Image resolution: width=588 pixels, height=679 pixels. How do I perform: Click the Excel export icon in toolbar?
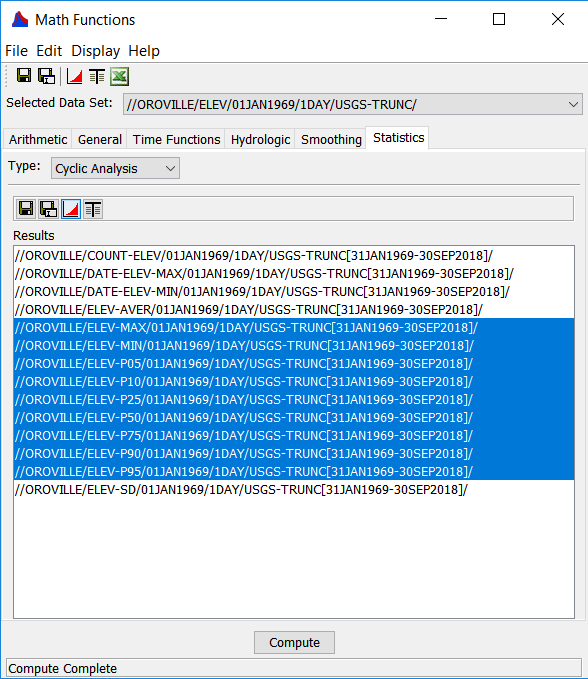click(120, 77)
